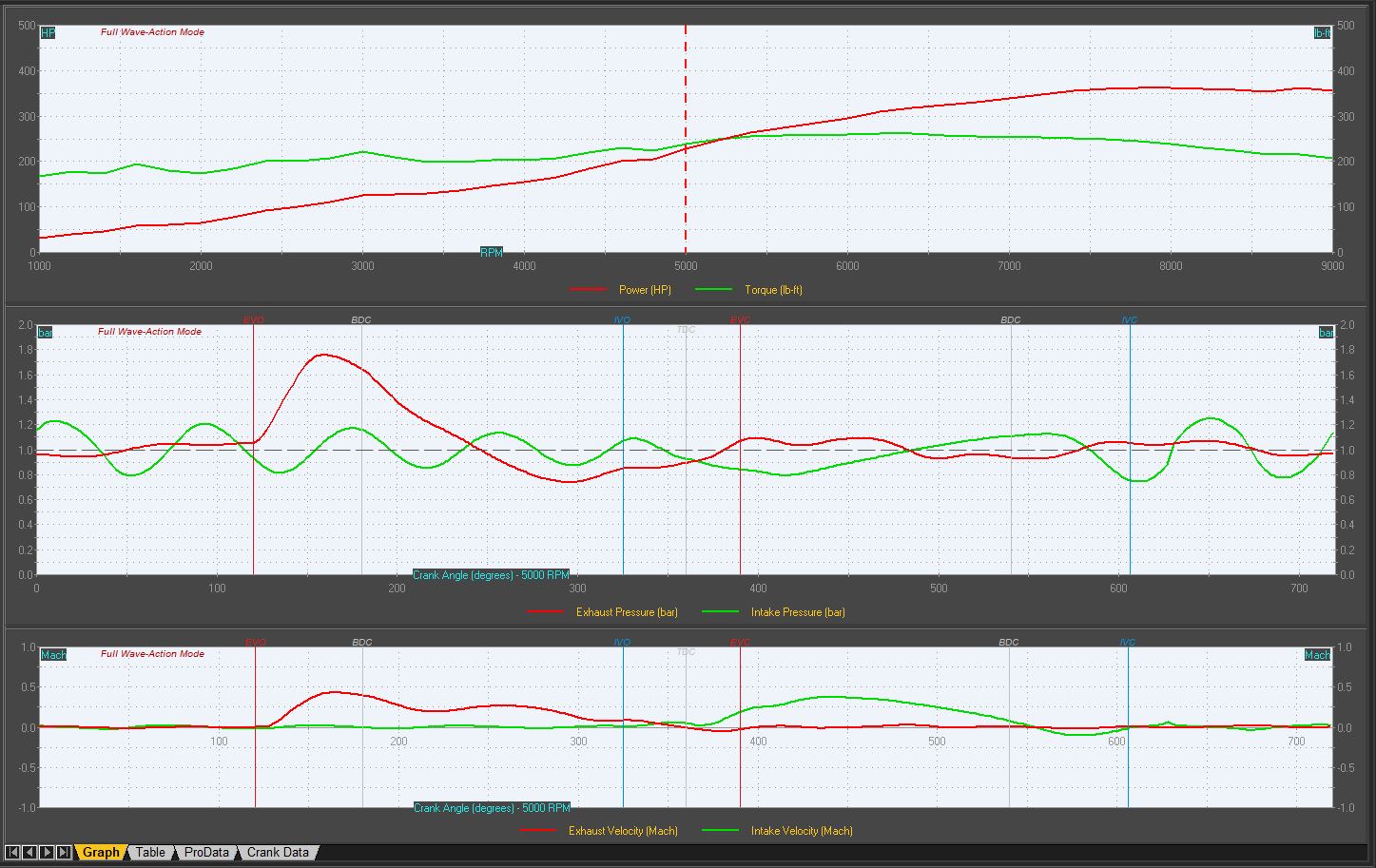Click the Exhaust Pressure (bar) legend entry
The width and height of the screenshot is (1376, 868).
(x=627, y=612)
